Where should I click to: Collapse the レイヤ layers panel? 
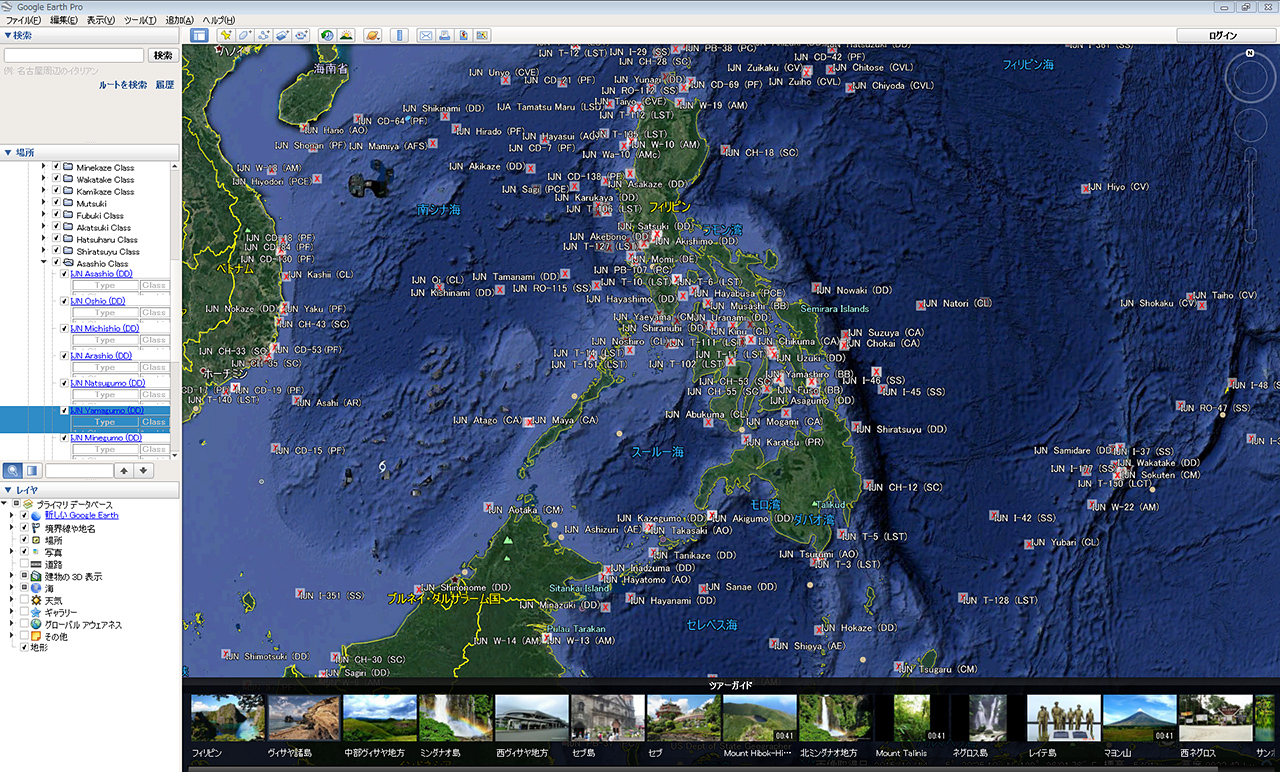point(8,489)
